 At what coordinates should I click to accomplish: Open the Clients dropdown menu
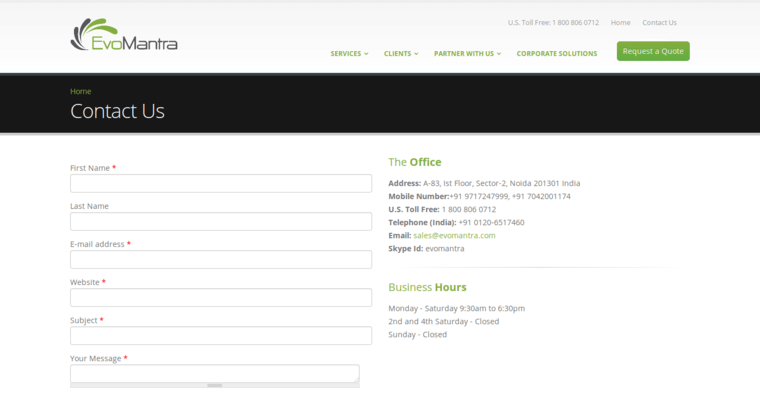(401, 54)
